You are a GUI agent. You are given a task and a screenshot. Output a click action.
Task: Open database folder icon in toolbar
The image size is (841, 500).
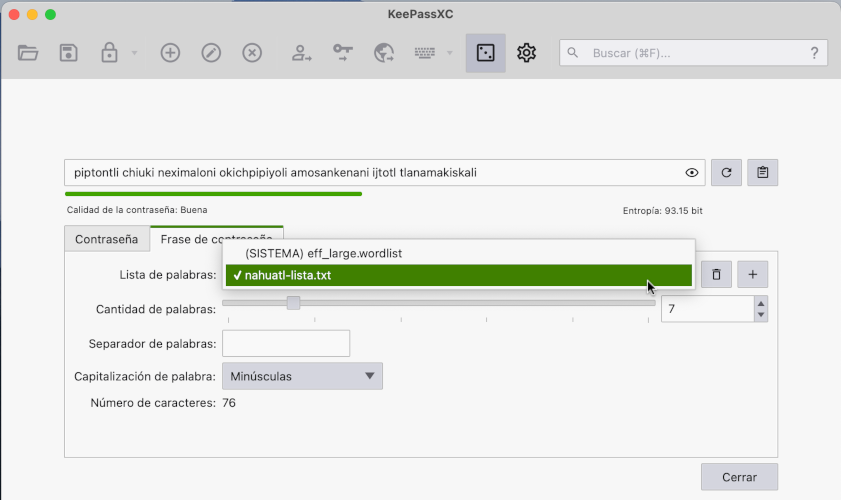pyautogui.click(x=28, y=53)
